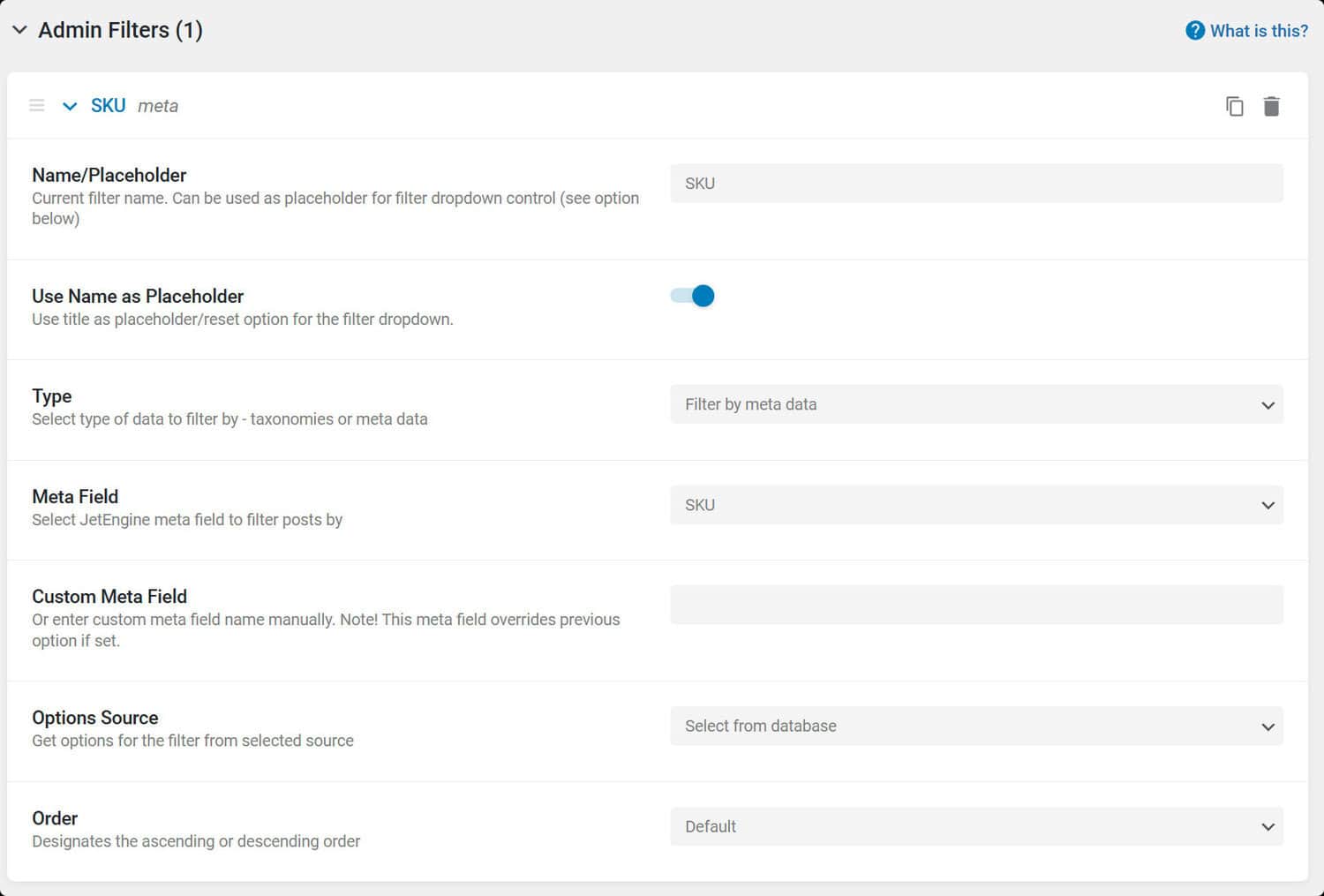1324x896 pixels.
Task: Grab the SKU filter drag handle icon
Action: click(37, 106)
